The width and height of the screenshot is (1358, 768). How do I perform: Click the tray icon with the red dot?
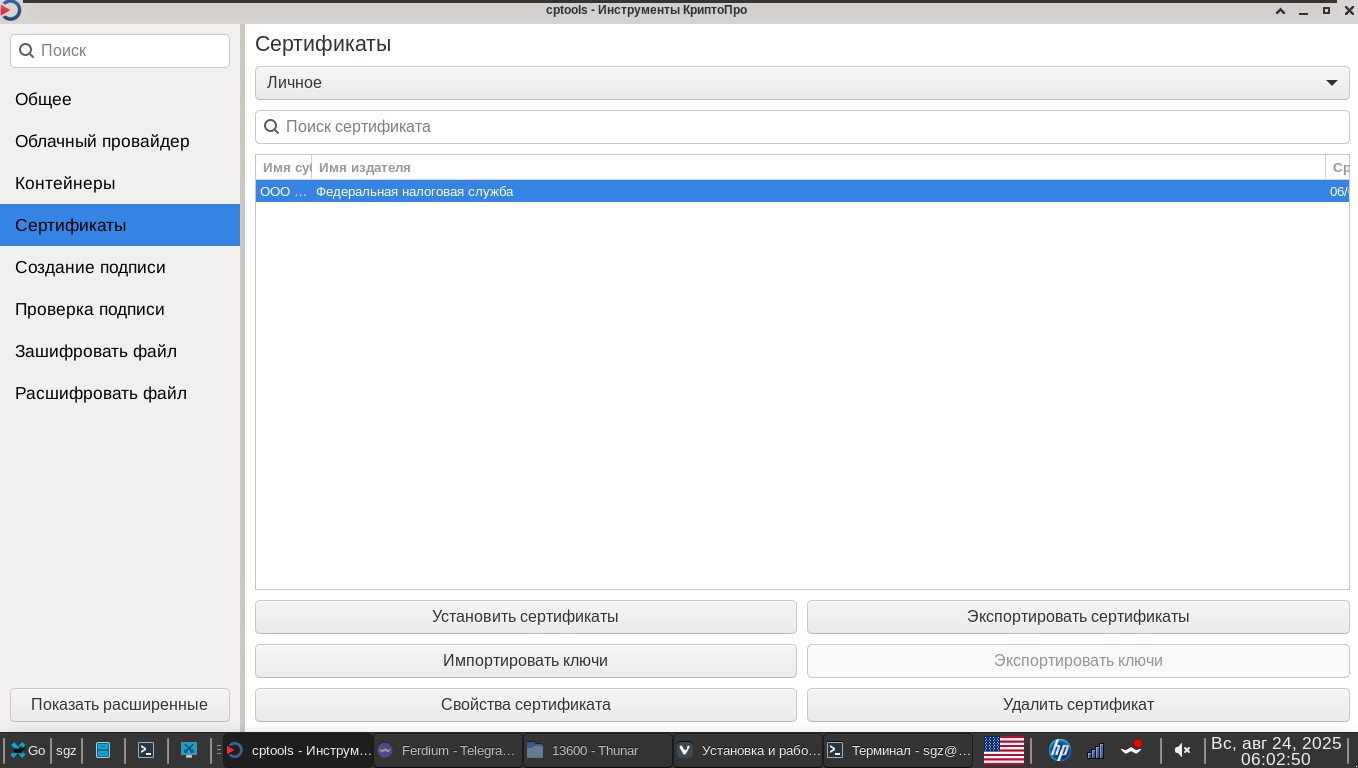(x=1131, y=749)
